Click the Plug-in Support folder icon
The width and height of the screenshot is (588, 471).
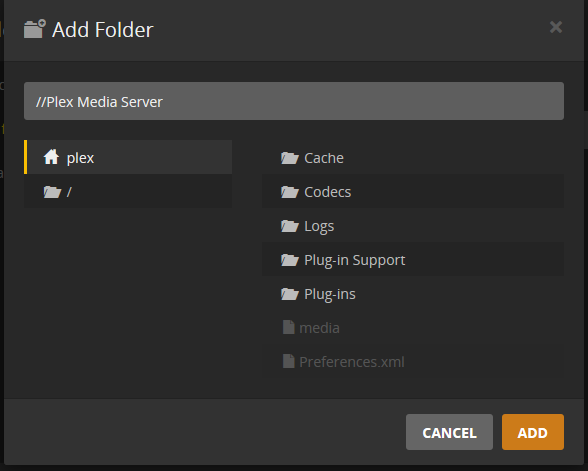click(290, 260)
